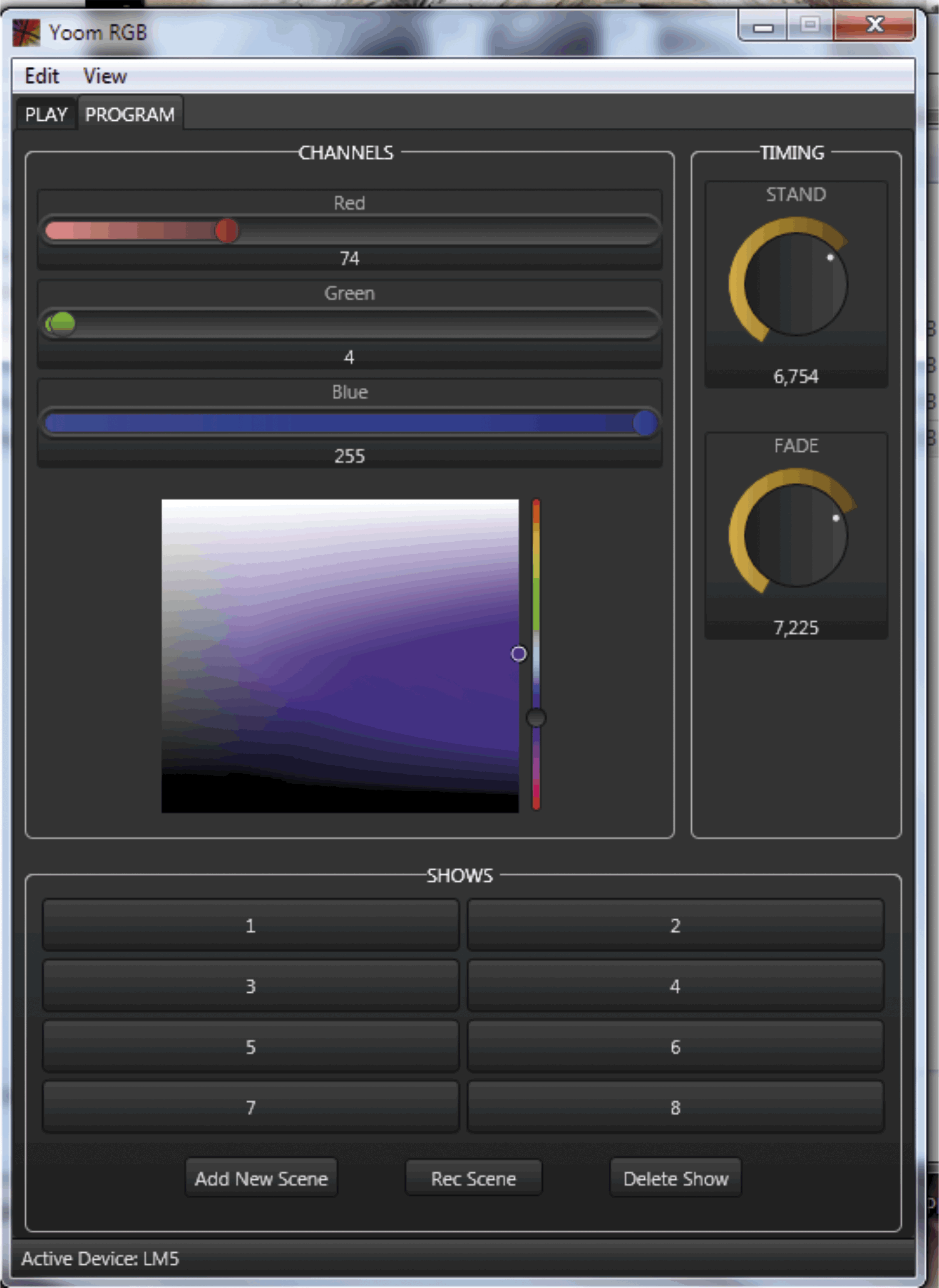Select show number 2
Screen dimensions: 939x1288
click(x=675, y=926)
